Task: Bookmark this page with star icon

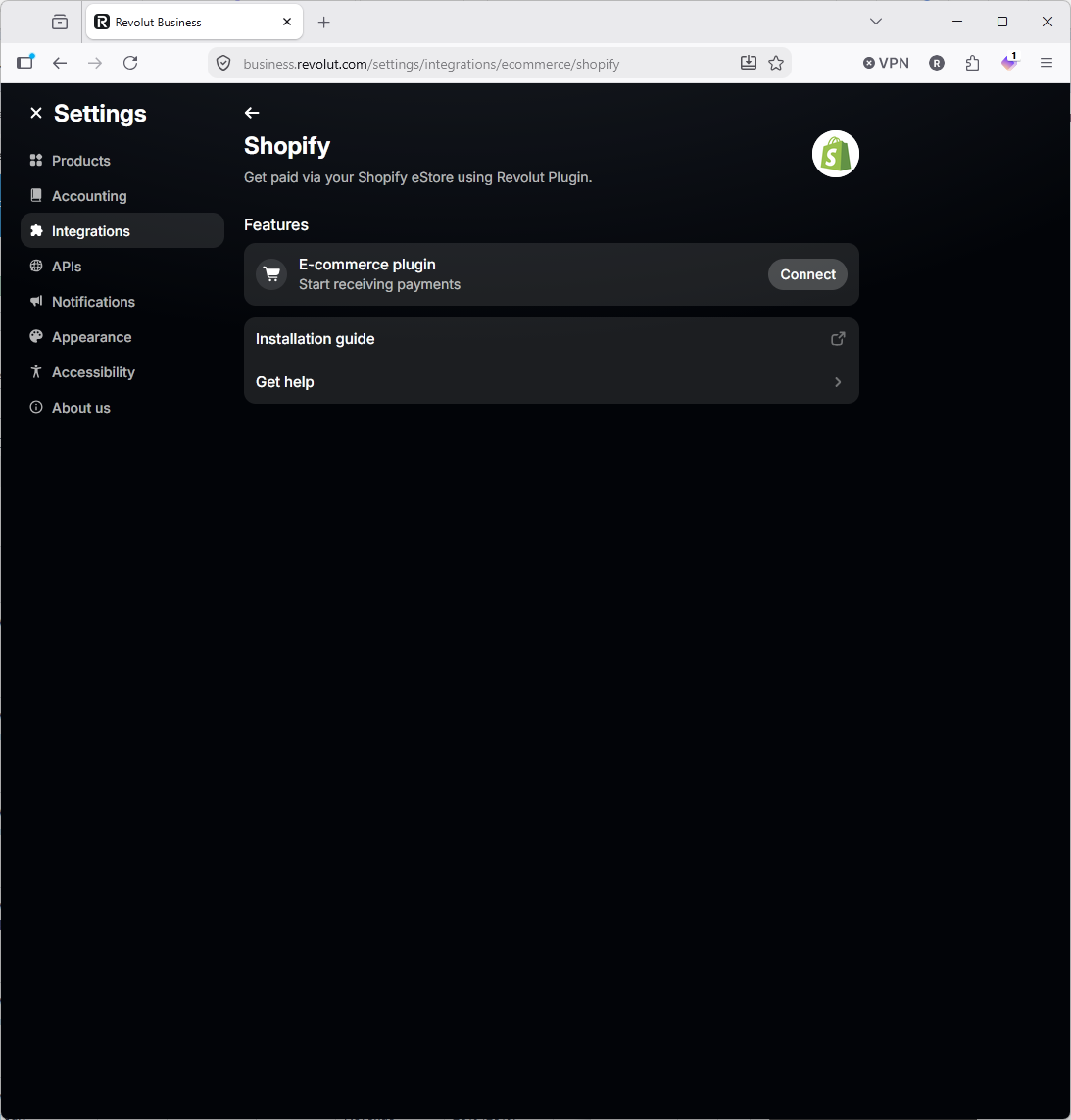Action: point(776,63)
